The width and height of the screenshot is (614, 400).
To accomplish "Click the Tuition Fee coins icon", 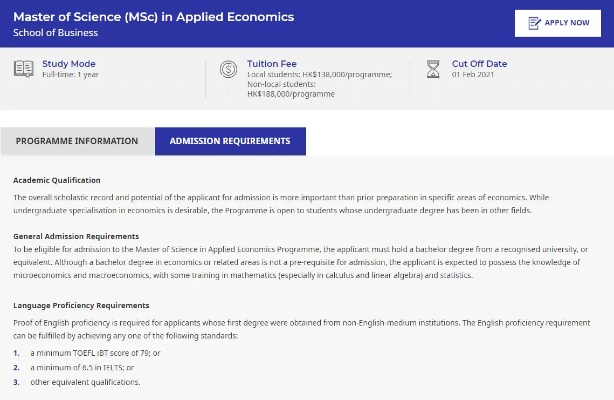I will pos(227,69).
